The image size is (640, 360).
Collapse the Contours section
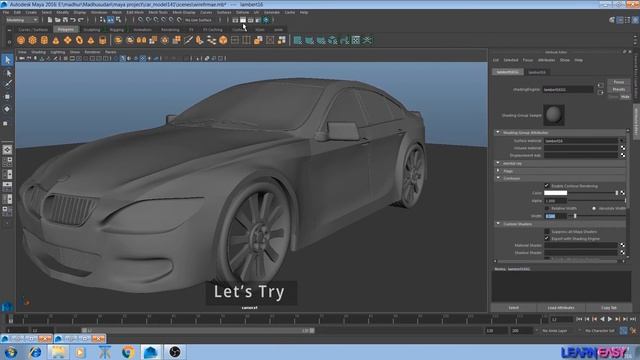point(498,178)
